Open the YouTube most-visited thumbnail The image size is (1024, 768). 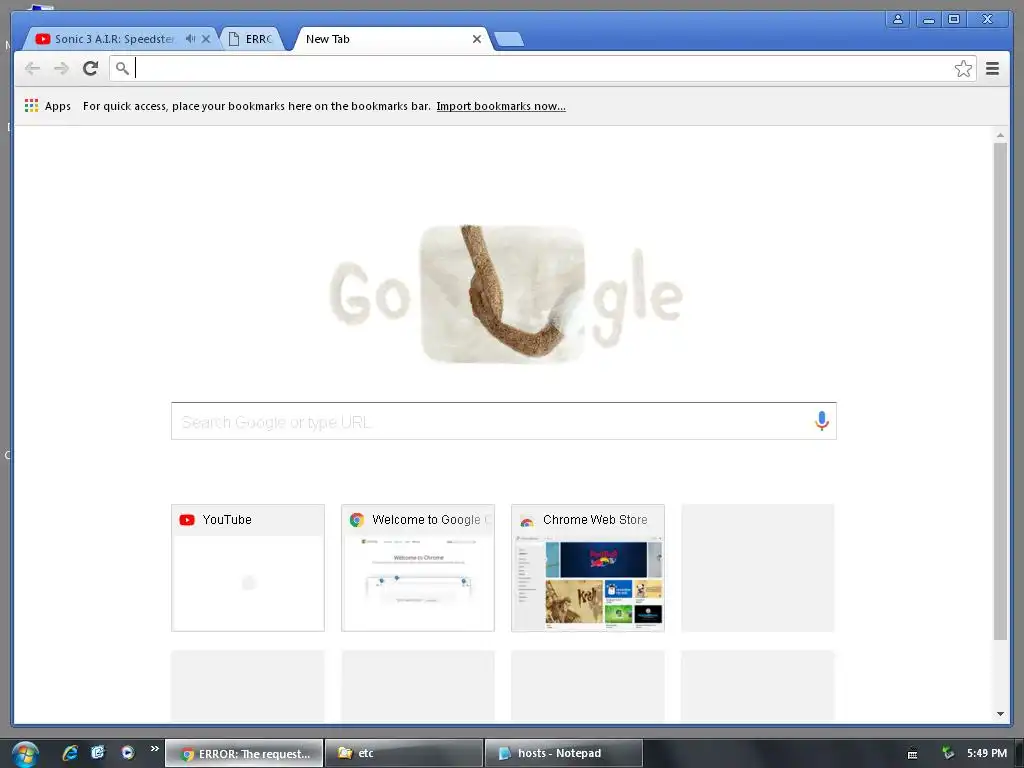point(248,568)
